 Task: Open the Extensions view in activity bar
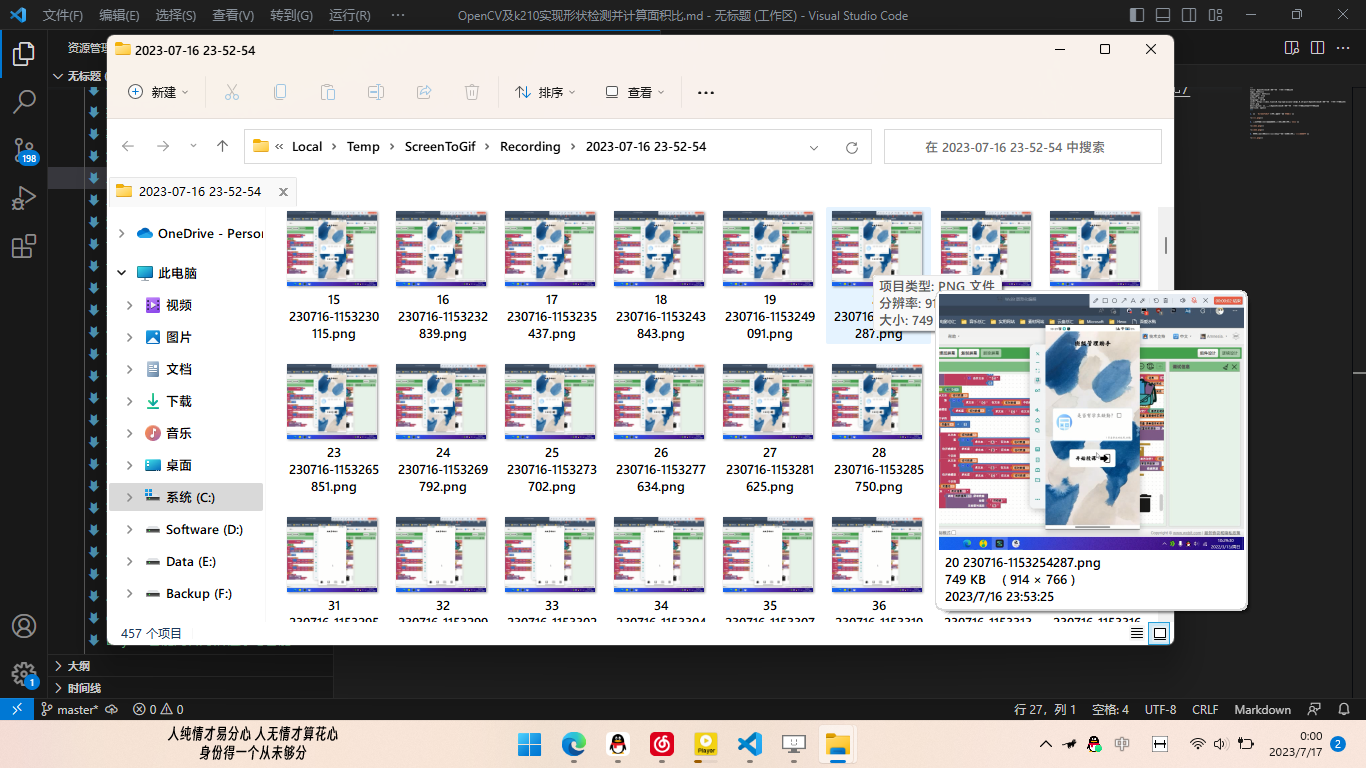click(24, 247)
